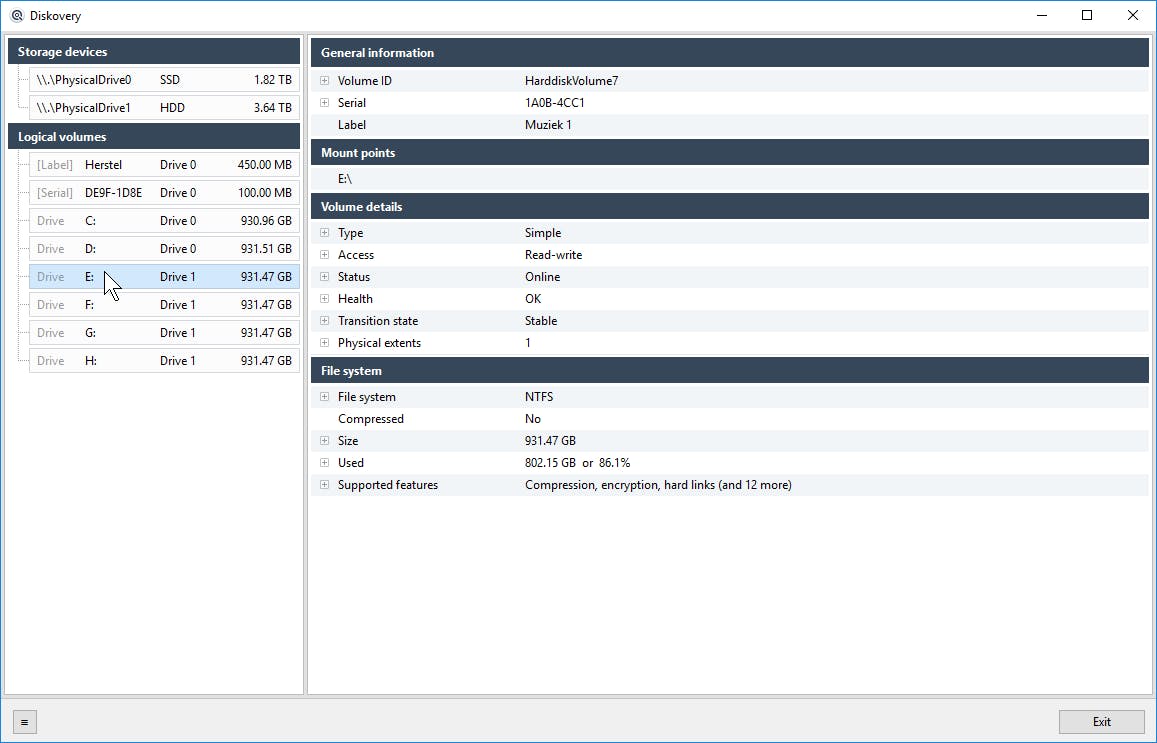Click the Compressed row label
This screenshot has width=1157, height=743.
(x=370, y=419)
